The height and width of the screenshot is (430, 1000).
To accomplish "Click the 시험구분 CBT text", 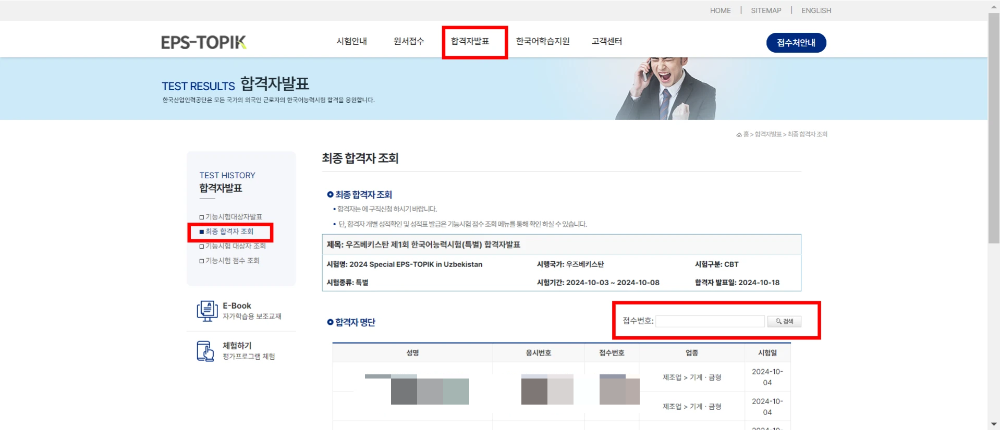I will [x=717, y=264].
